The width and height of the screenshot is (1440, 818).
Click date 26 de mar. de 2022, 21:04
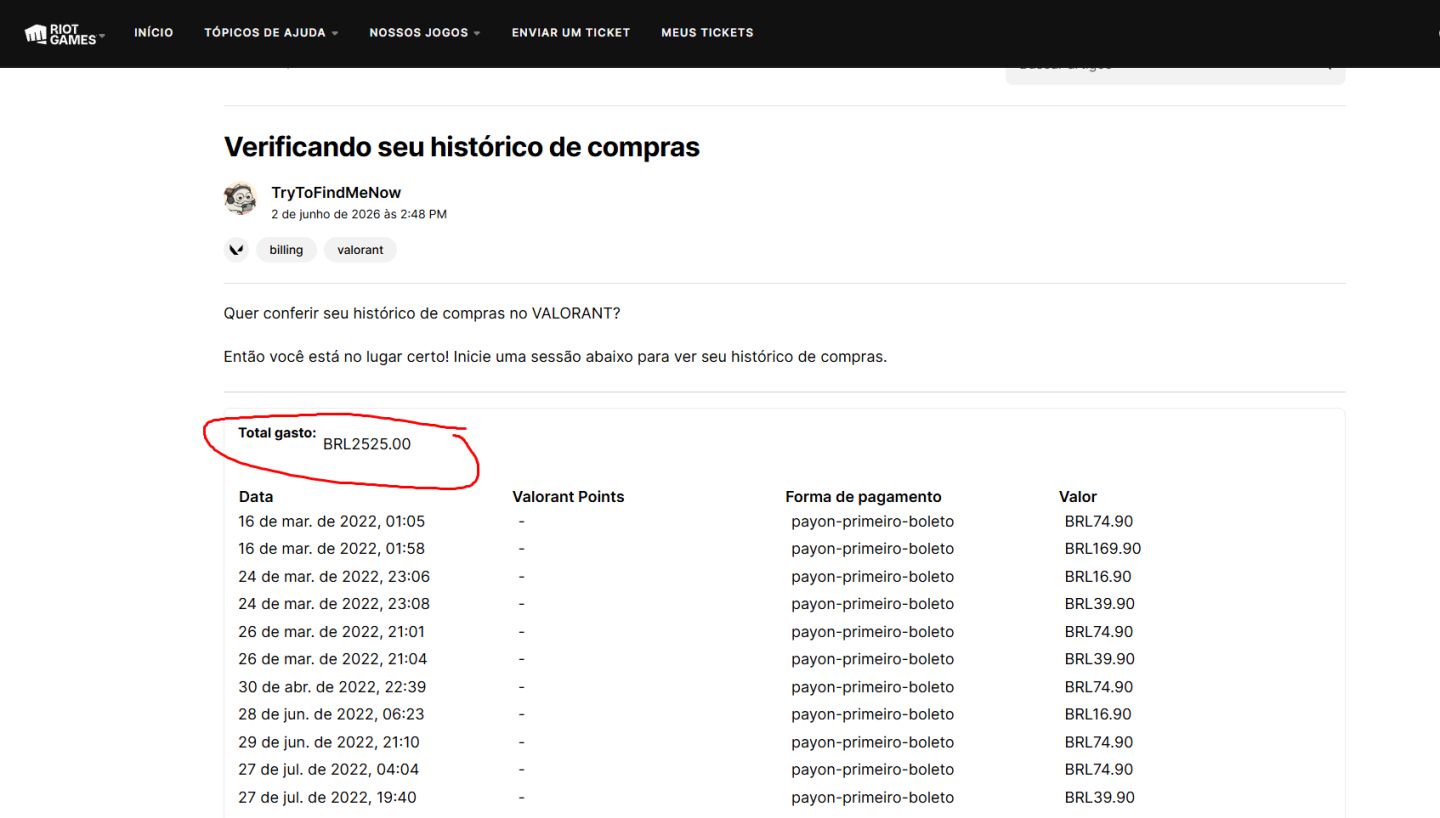333,658
